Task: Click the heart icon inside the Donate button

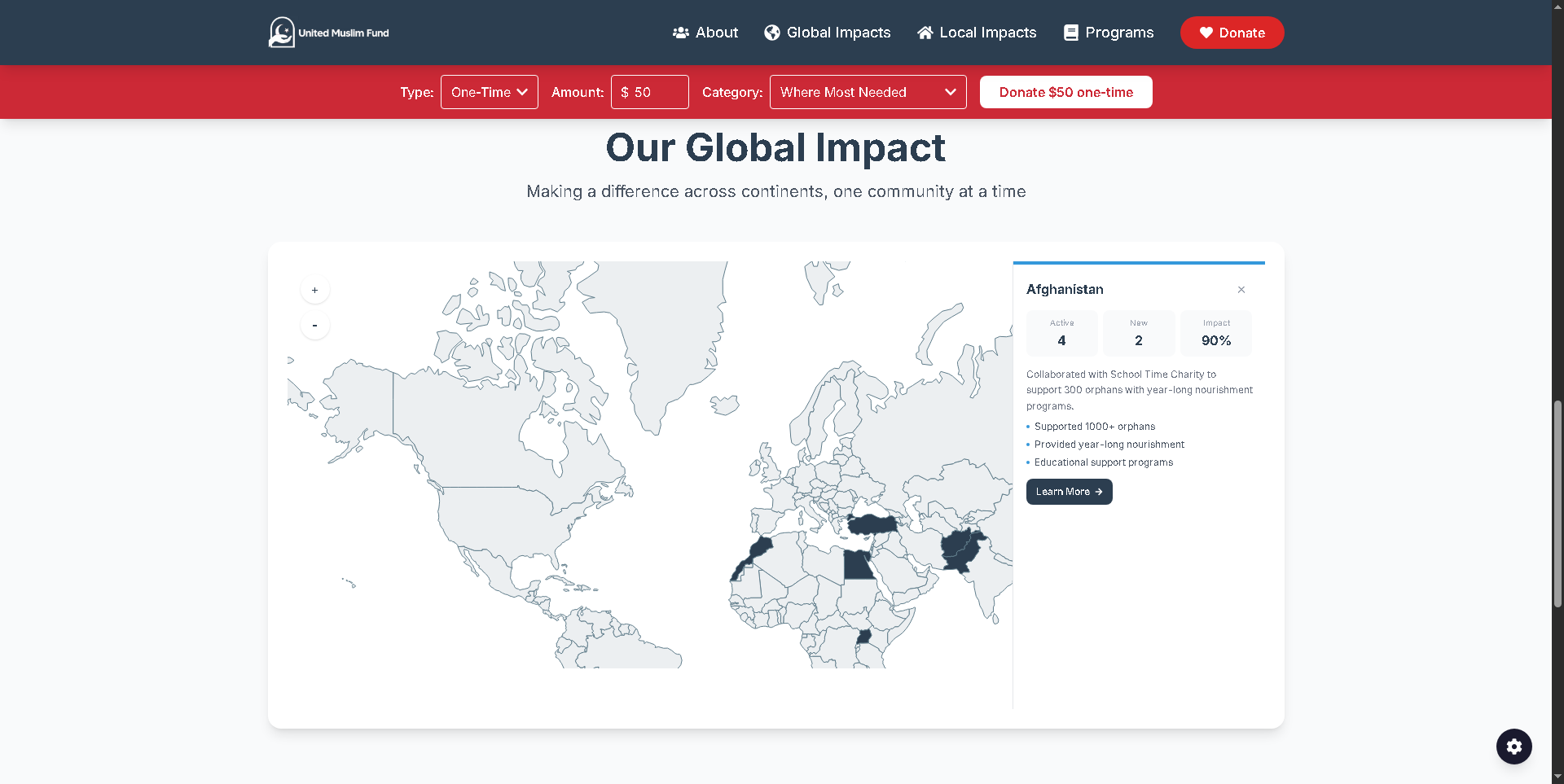Action: [1206, 33]
